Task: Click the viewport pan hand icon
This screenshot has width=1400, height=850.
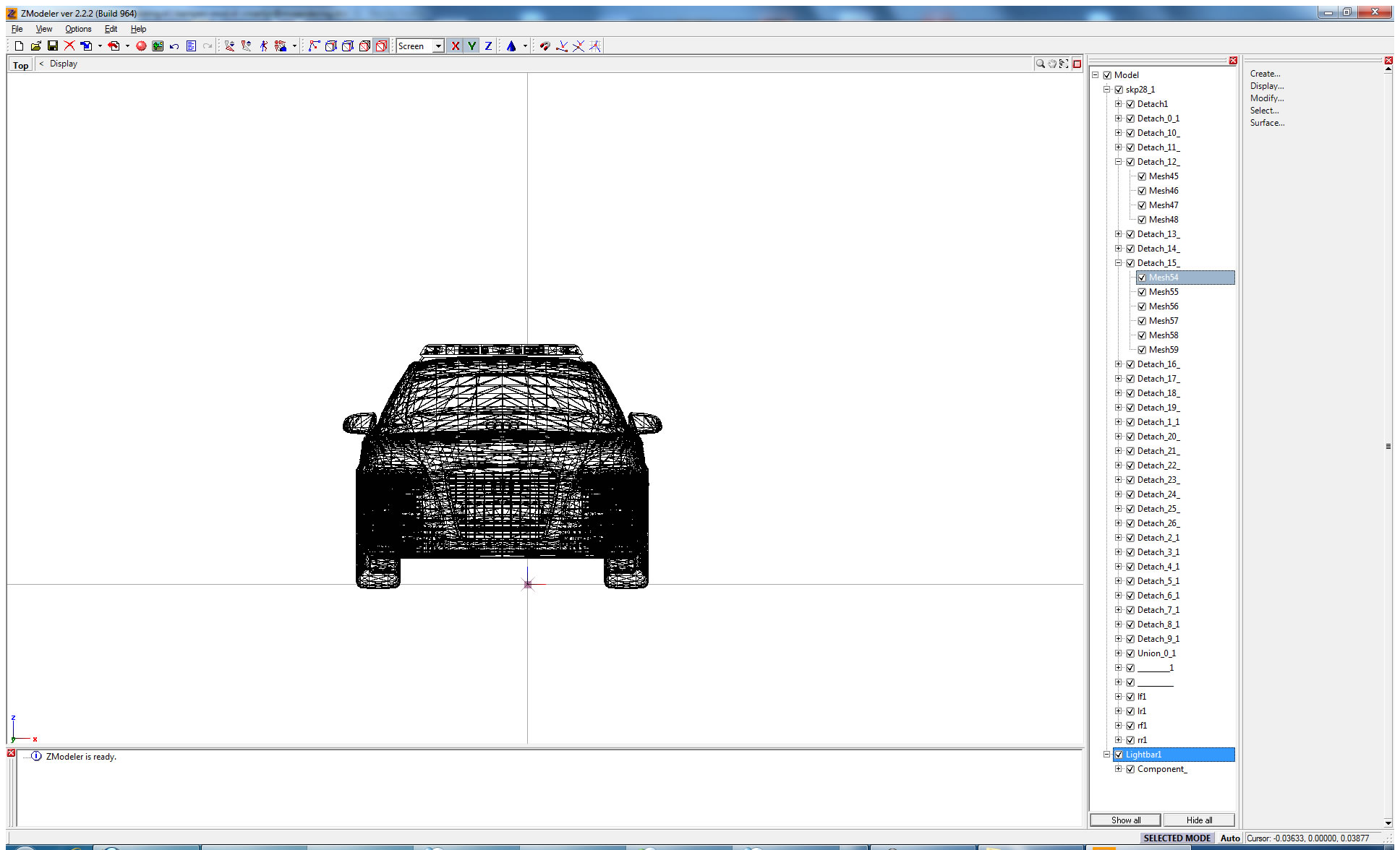Action: point(1052,64)
